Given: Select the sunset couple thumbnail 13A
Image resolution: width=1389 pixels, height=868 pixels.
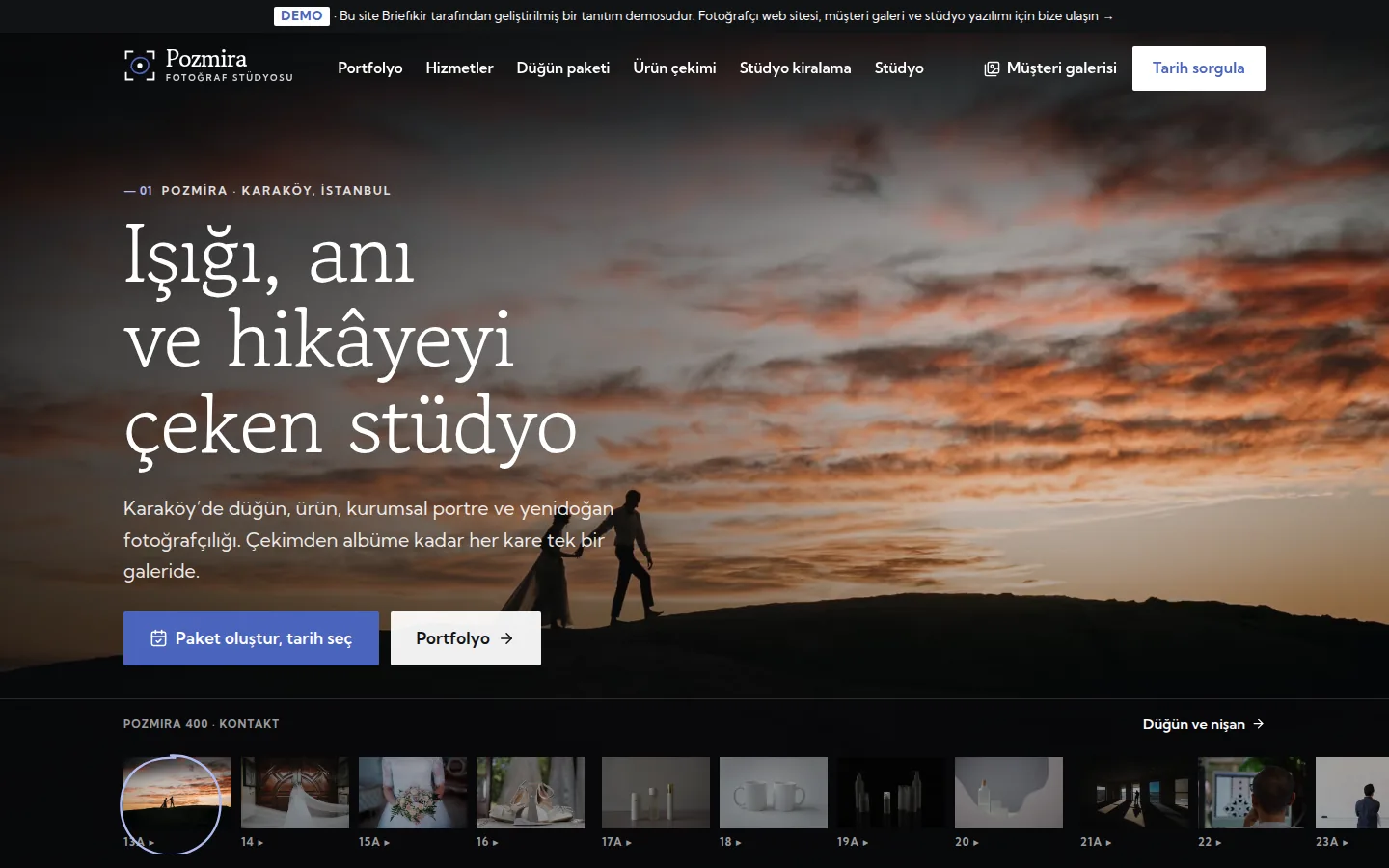Looking at the screenshot, I should [177, 793].
